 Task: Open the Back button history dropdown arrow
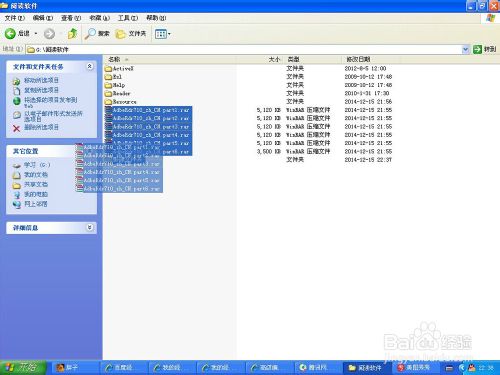click(x=36, y=34)
